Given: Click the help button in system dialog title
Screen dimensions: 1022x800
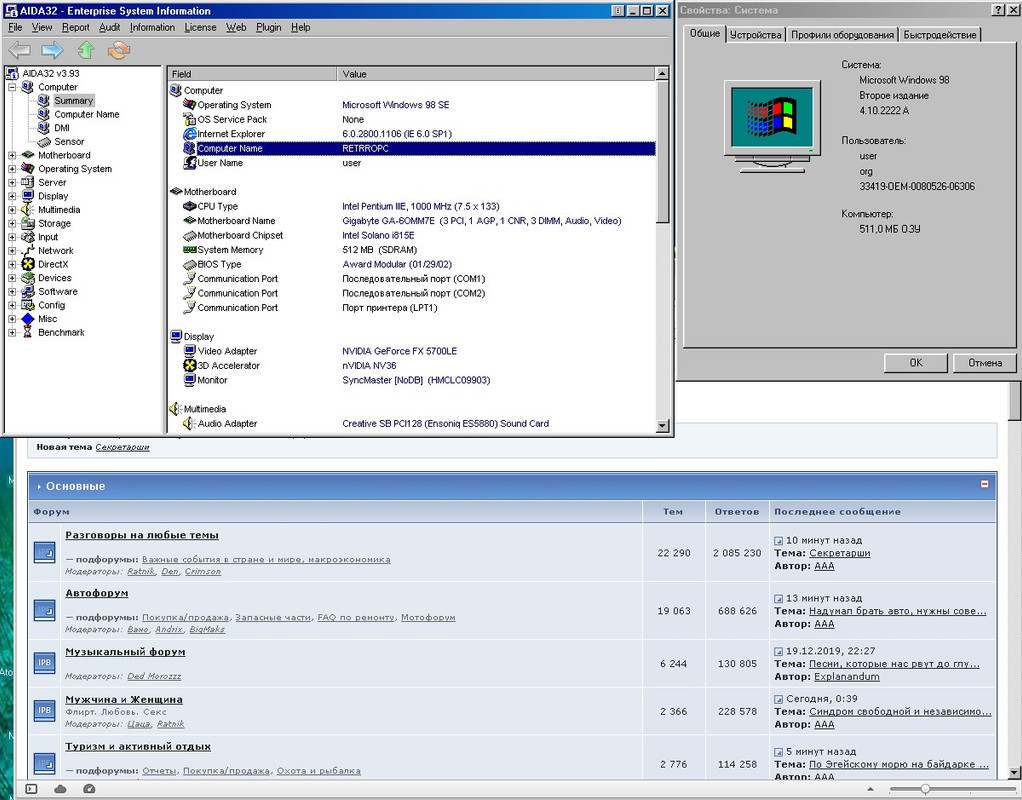Looking at the screenshot, I should pos(998,10).
